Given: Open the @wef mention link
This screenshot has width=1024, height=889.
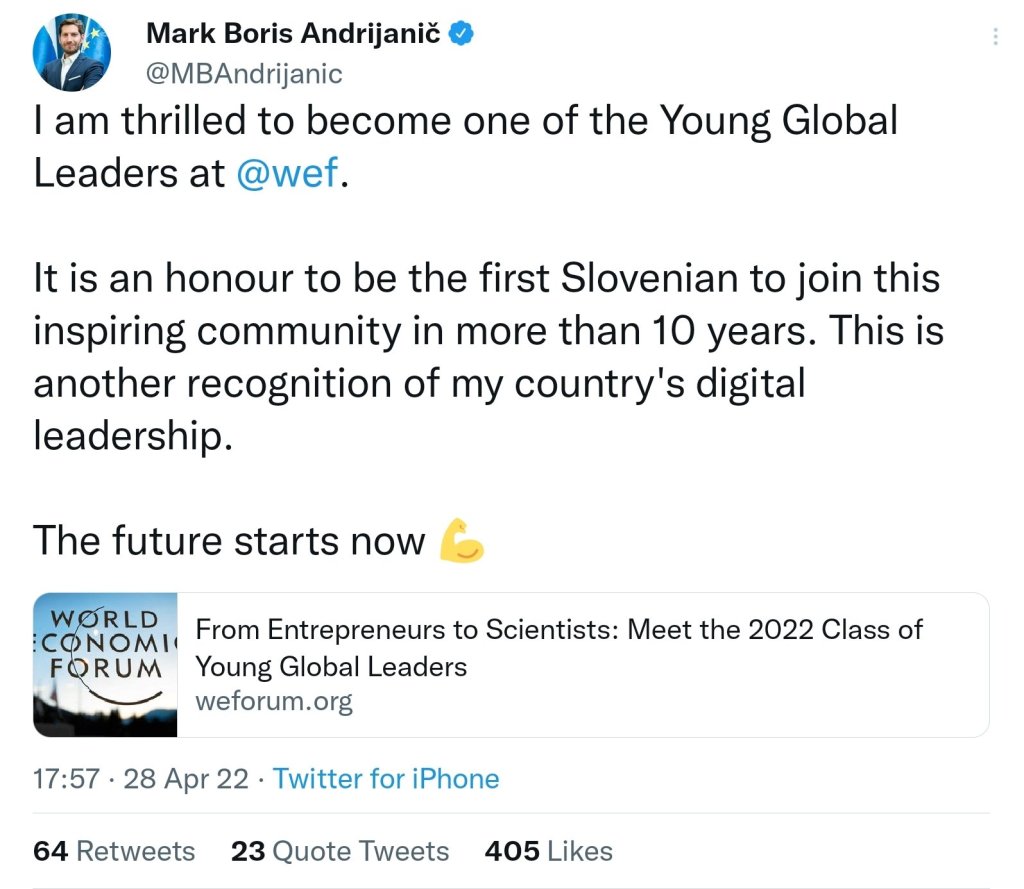Looking at the screenshot, I should coord(289,173).
